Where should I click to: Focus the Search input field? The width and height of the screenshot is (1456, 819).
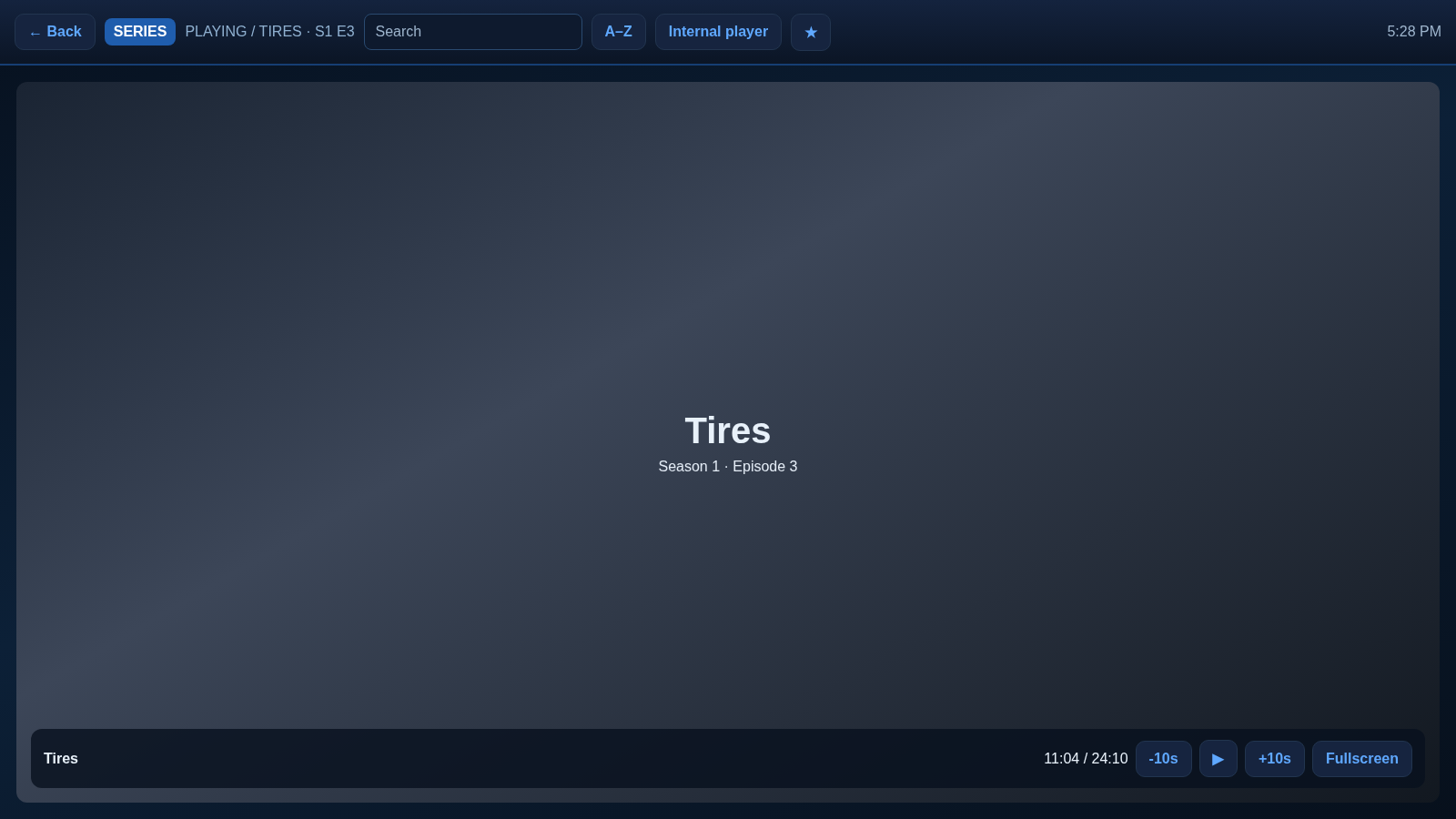(473, 32)
